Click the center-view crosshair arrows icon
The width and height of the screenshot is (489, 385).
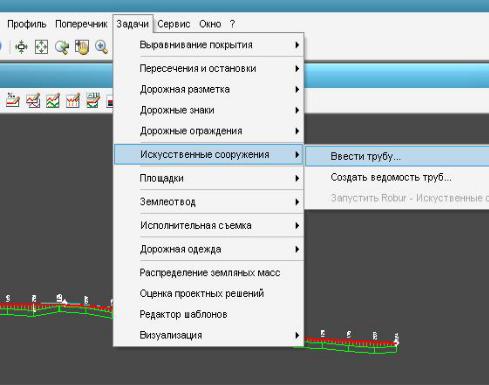coord(21,47)
